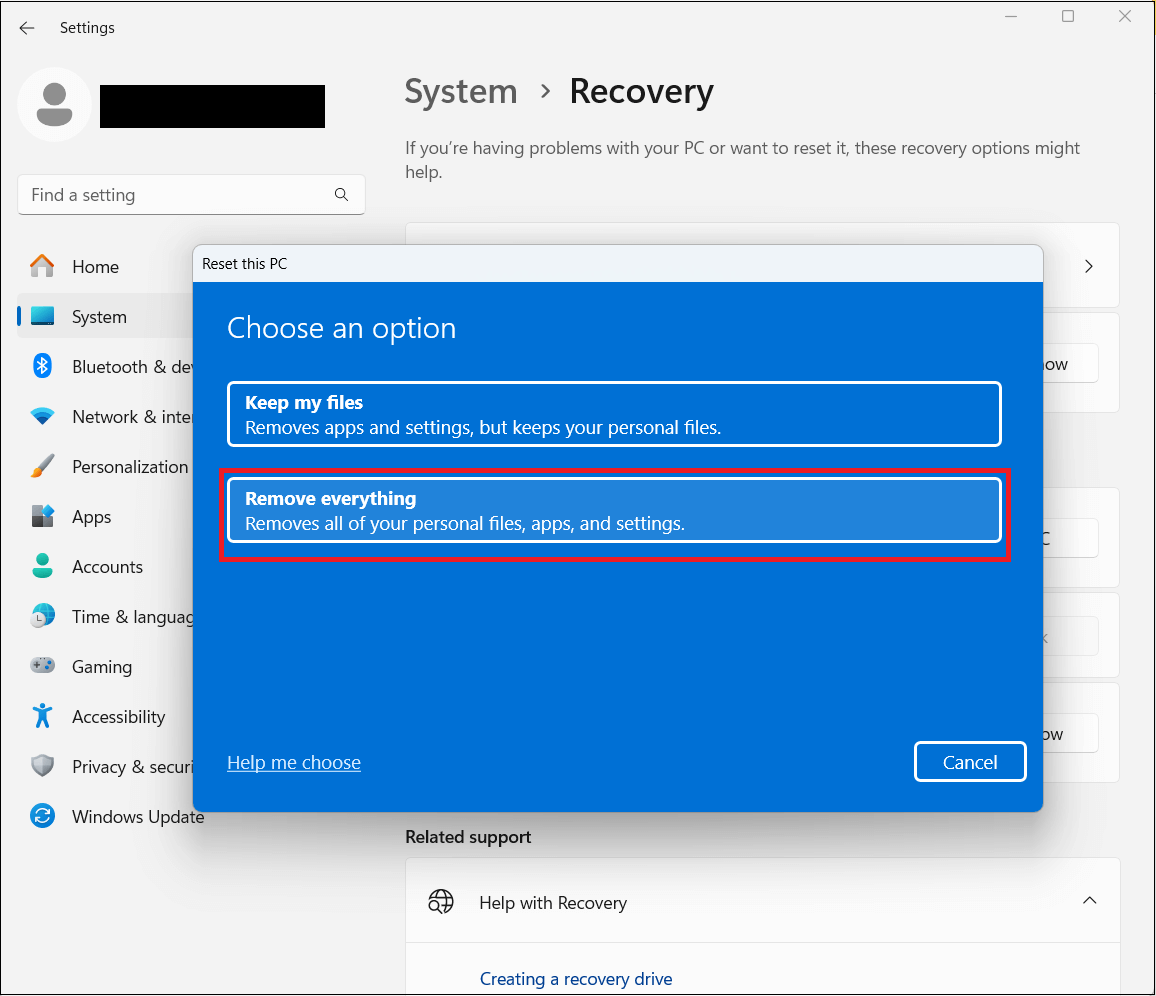The width and height of the screenshot is (1156, 996).
Task: Maximize the Settings window
Action: 1068,16
